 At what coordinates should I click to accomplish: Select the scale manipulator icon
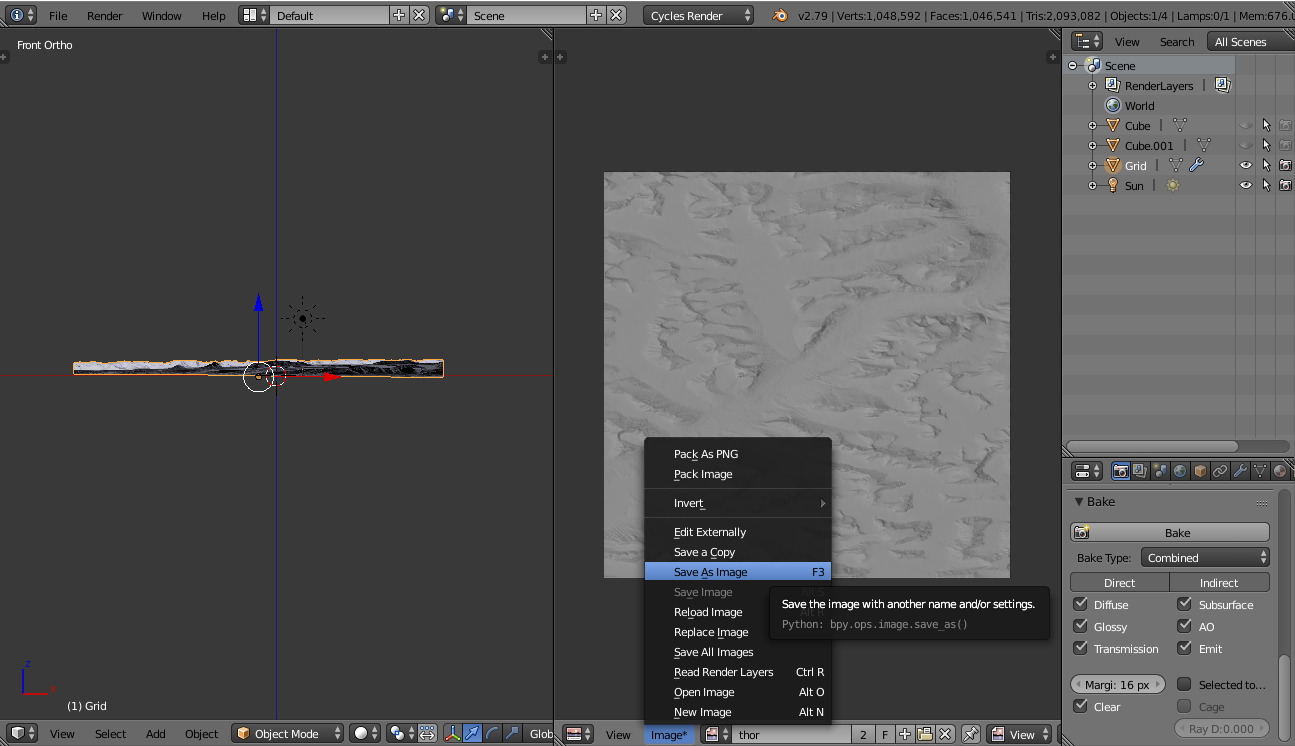(x=513, y=734)
